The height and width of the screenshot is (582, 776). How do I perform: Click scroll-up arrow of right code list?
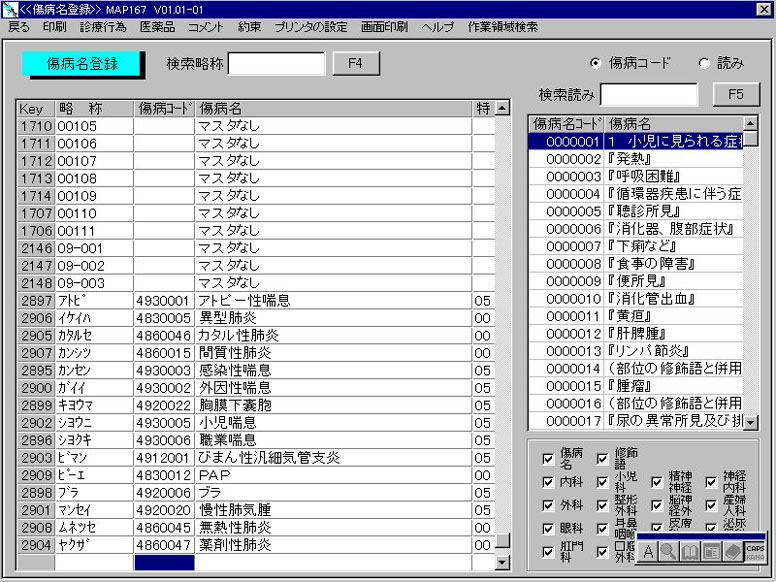pos(750,123)
